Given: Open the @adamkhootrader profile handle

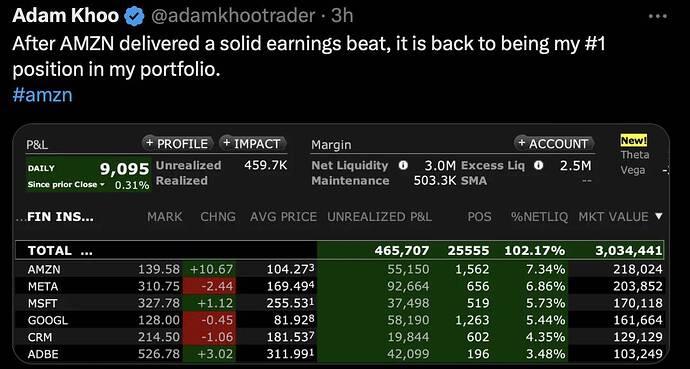Looking at the screenshot, I should coord(233,16).
